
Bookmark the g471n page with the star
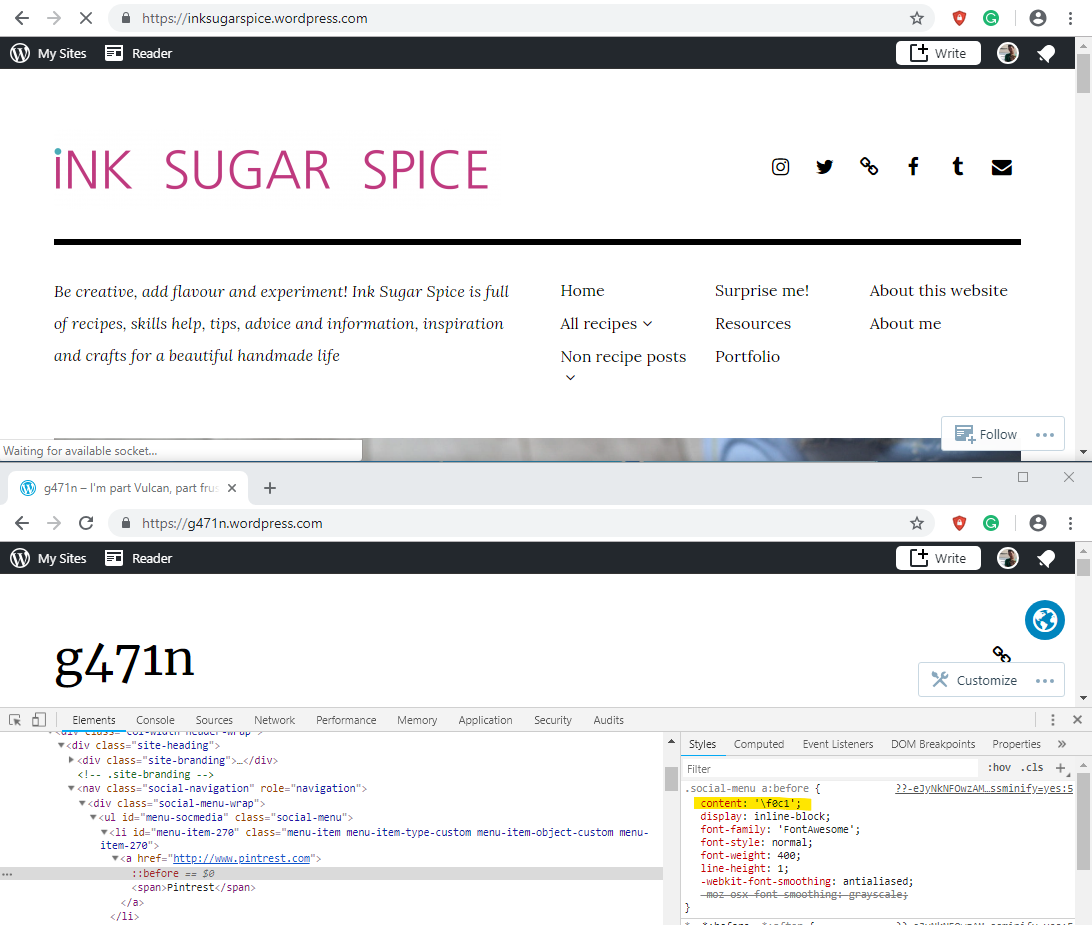pos(916,523)
